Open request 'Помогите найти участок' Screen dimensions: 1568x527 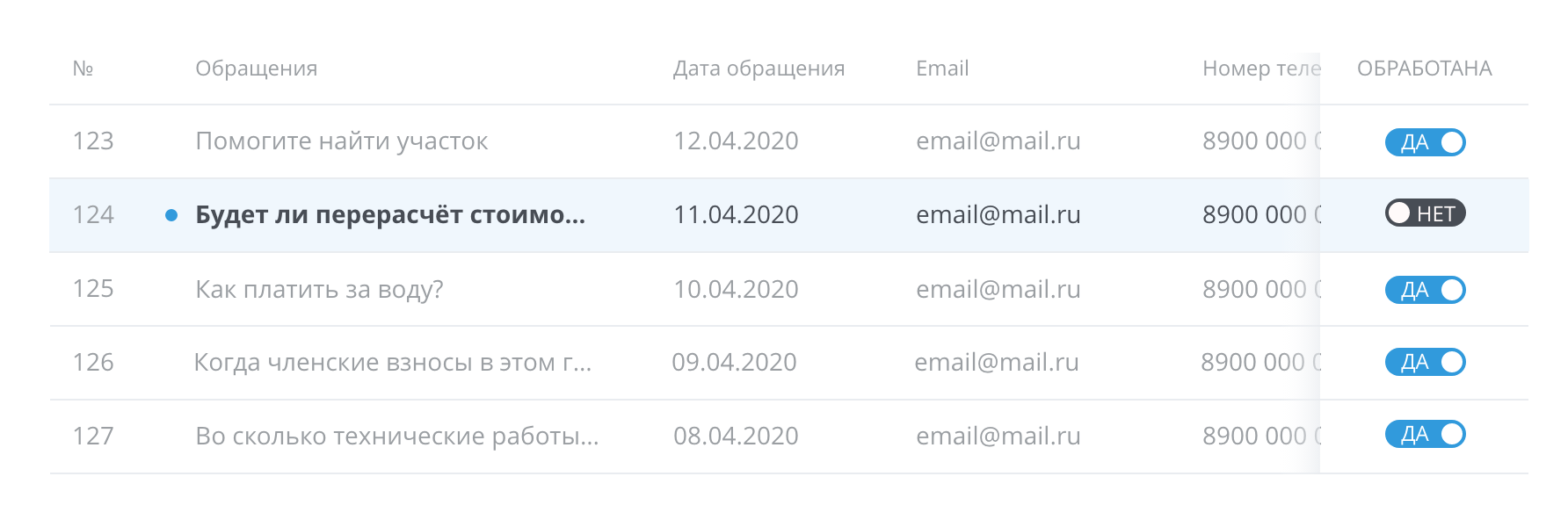pyautogui.click(x=341, y=141)
